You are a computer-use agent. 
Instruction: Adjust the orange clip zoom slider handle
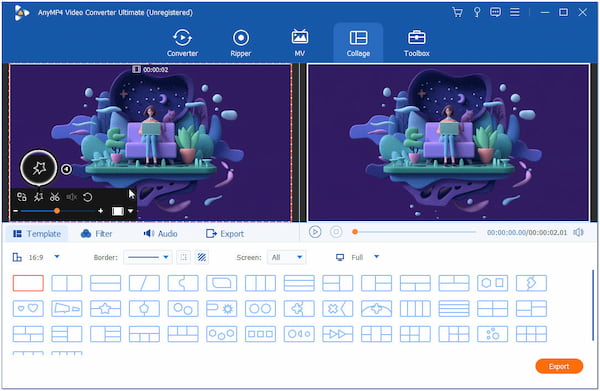pos(57,211)
